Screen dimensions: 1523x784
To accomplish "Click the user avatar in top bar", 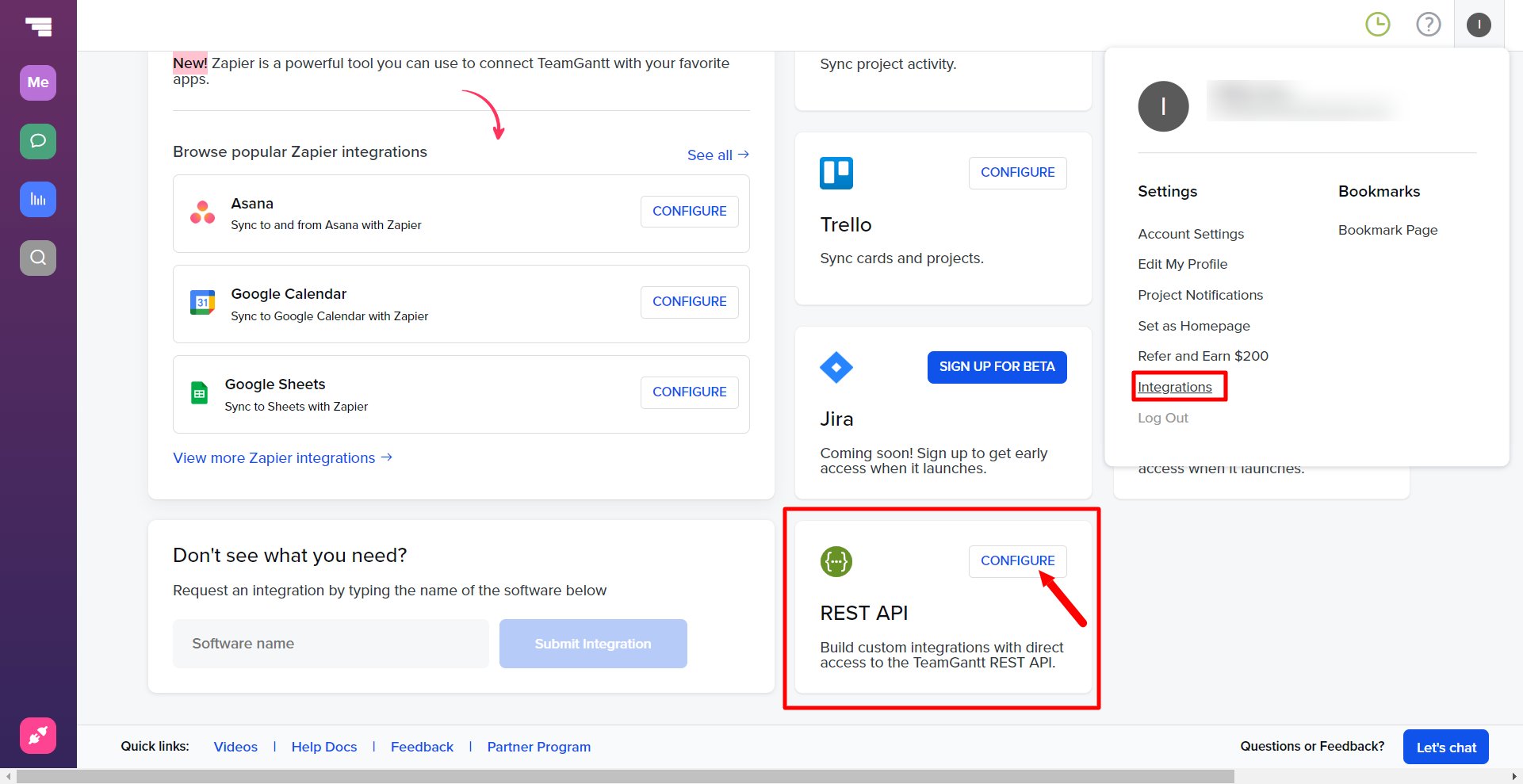I will click(1479, 25).
